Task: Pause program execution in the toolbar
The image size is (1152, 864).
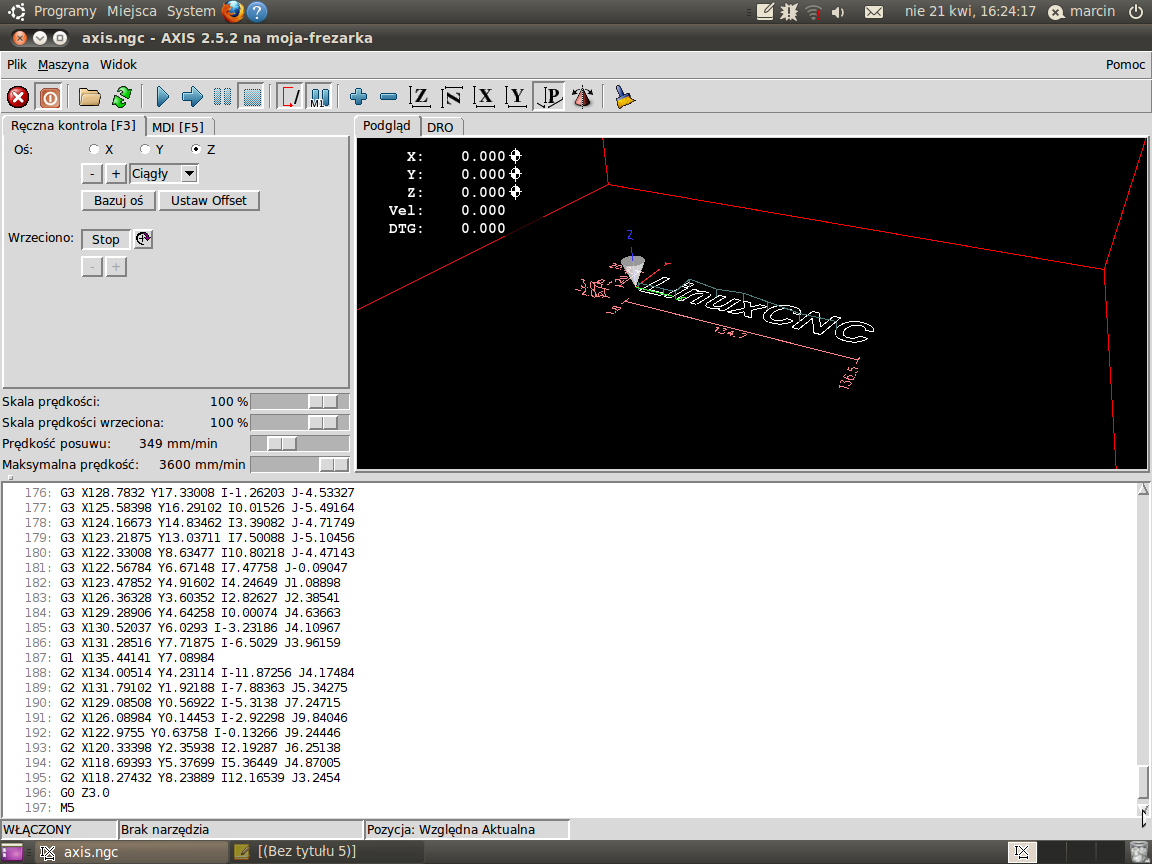Action: [x=222, y=97]
